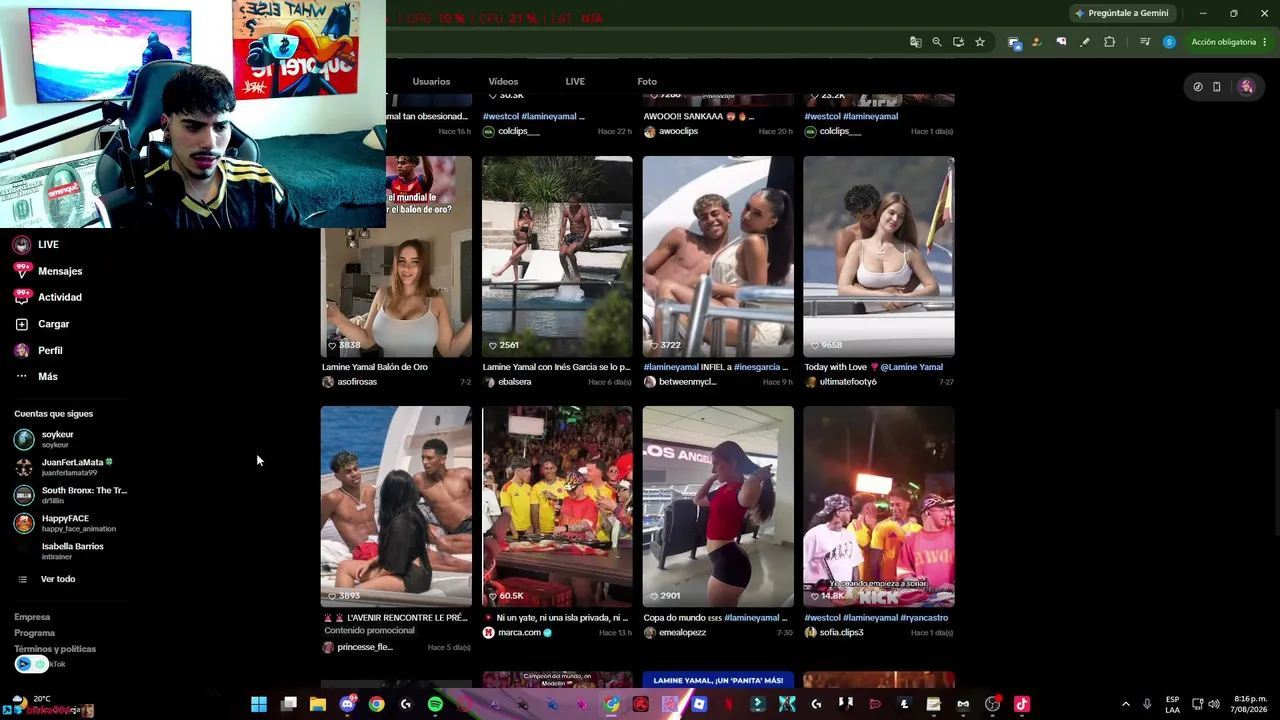1280x720 pixels.
Task: Click Pregúntale a Gemini button
Action: (1121, 13)
